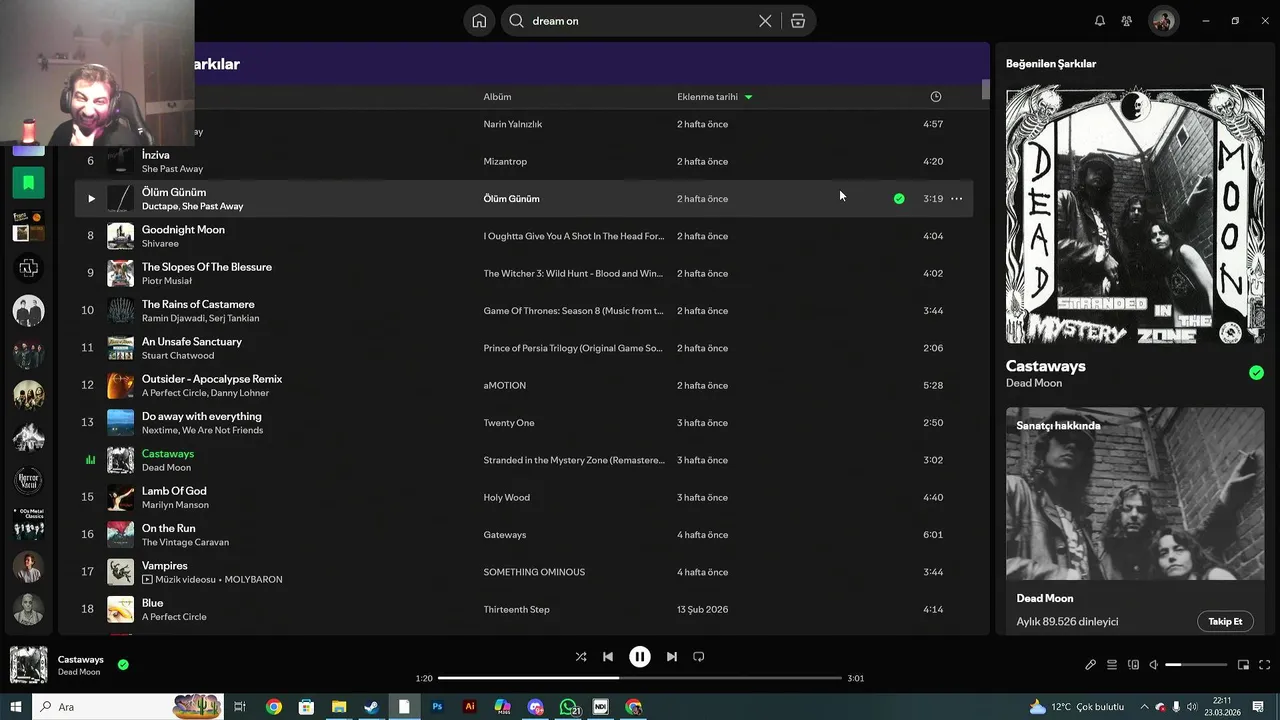Select the Goodnight Moon track row

pyautogui.click(x=522, y=236)
